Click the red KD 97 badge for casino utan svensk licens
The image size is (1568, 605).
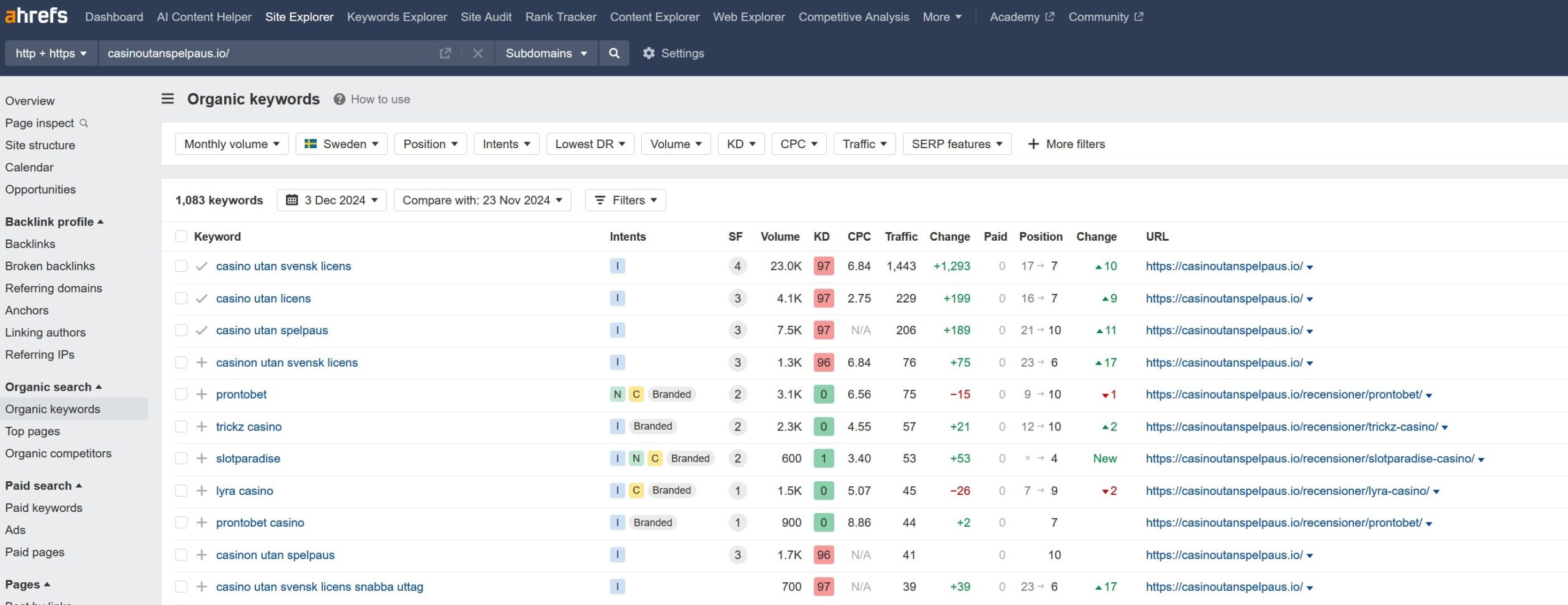point(823,266)
